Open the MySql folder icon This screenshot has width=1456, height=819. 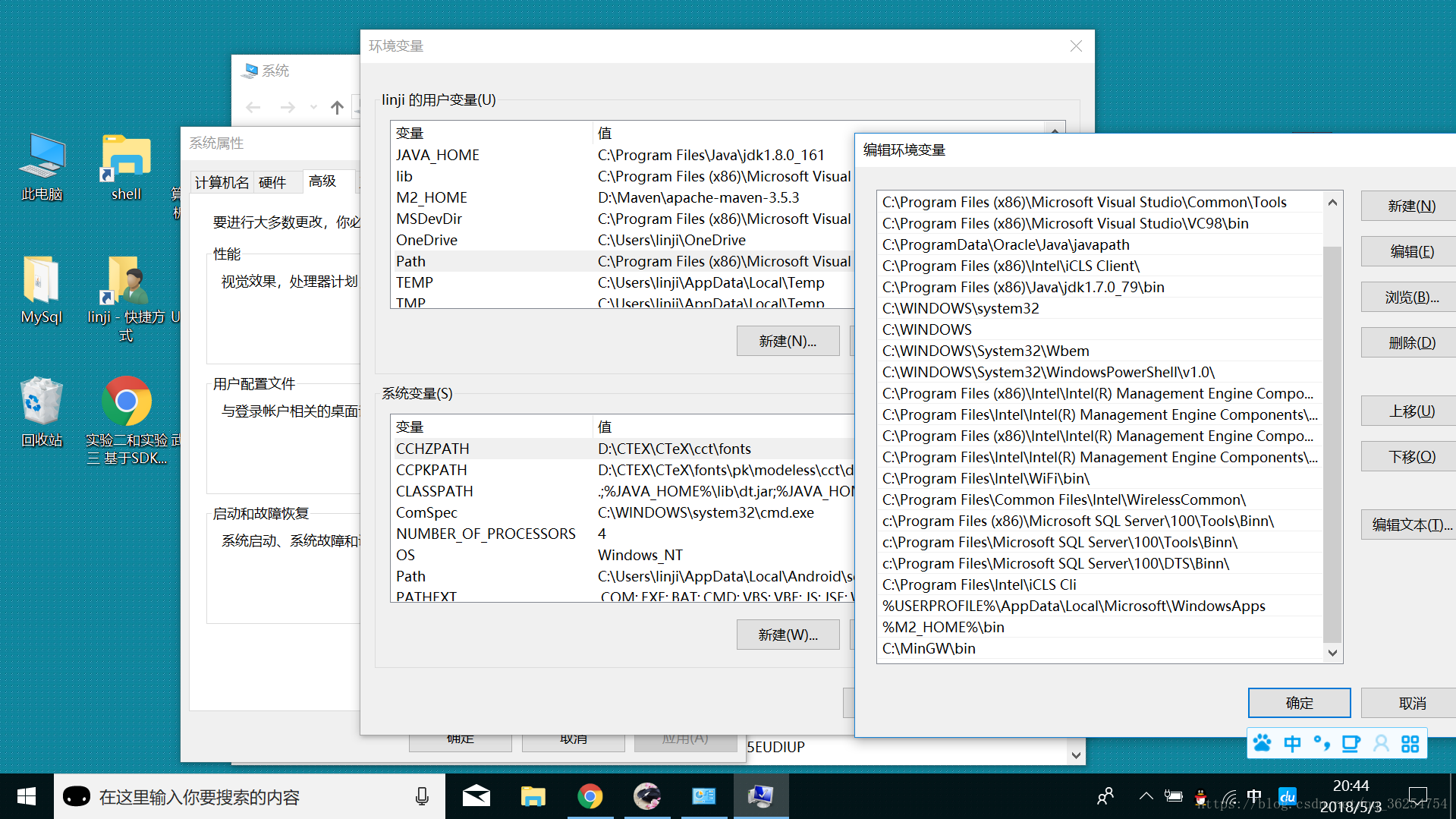(x=42, y=289)
